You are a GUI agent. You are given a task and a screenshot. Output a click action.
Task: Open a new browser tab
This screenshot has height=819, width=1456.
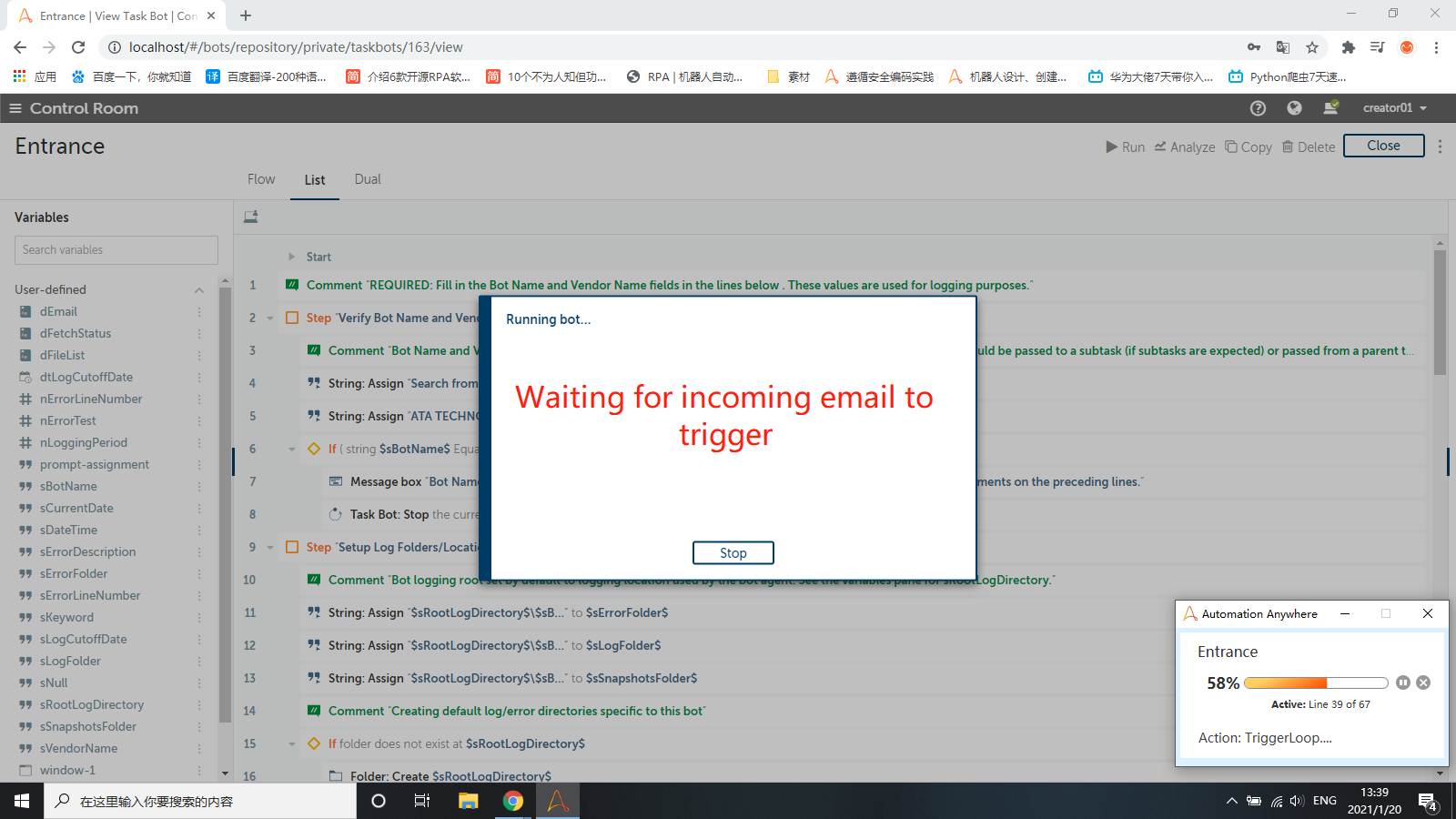pos(246,15)
